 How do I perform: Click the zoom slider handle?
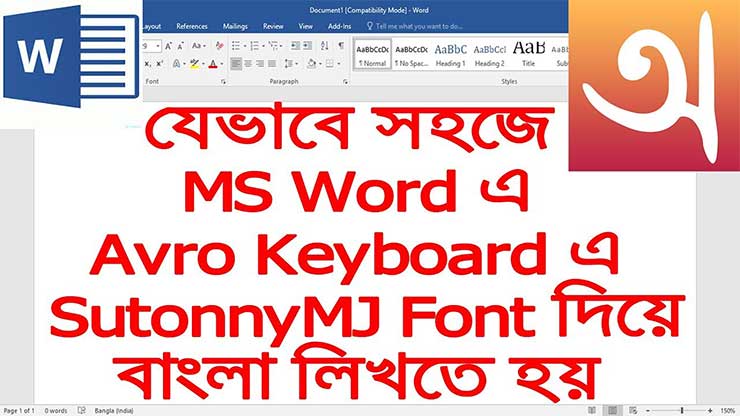(x=681, y=411)
